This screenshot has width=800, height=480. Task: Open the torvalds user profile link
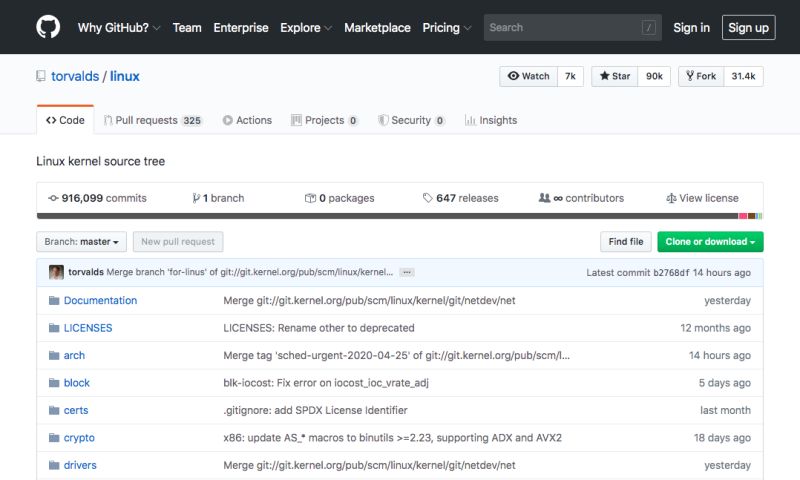[x=75, y=77]
